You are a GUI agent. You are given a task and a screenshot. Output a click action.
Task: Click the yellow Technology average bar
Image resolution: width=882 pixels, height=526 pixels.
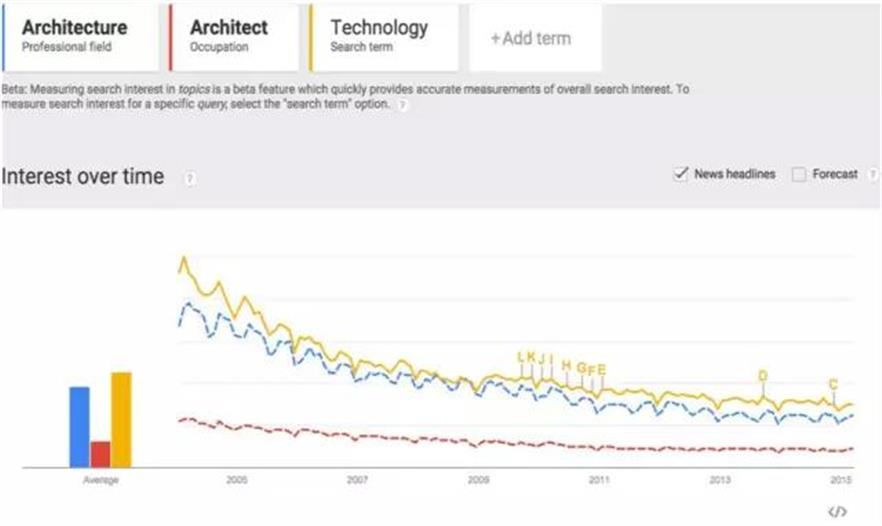click(x=121, y=419)
